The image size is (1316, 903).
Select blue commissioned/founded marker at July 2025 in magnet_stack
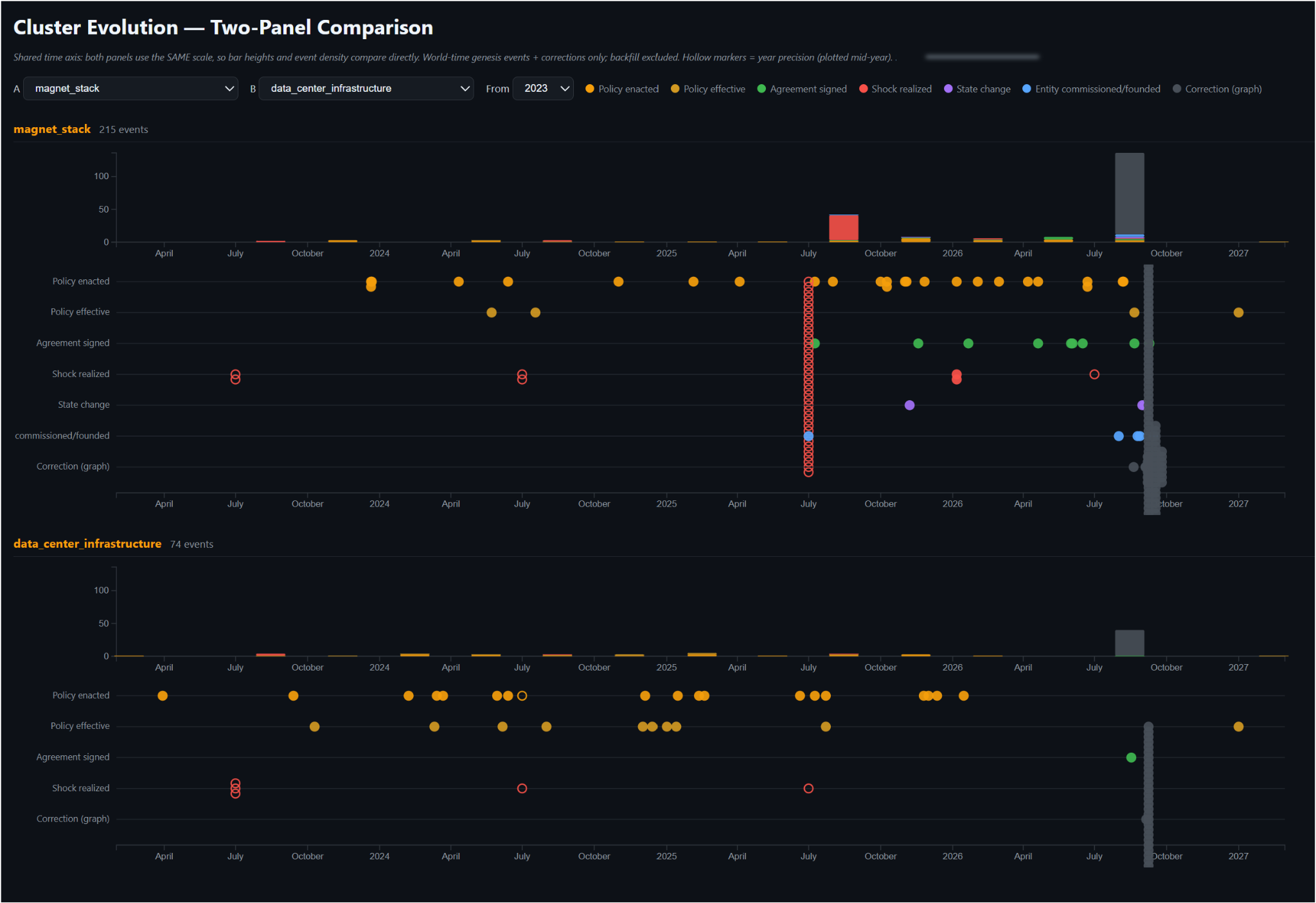(x=808, y=436)
